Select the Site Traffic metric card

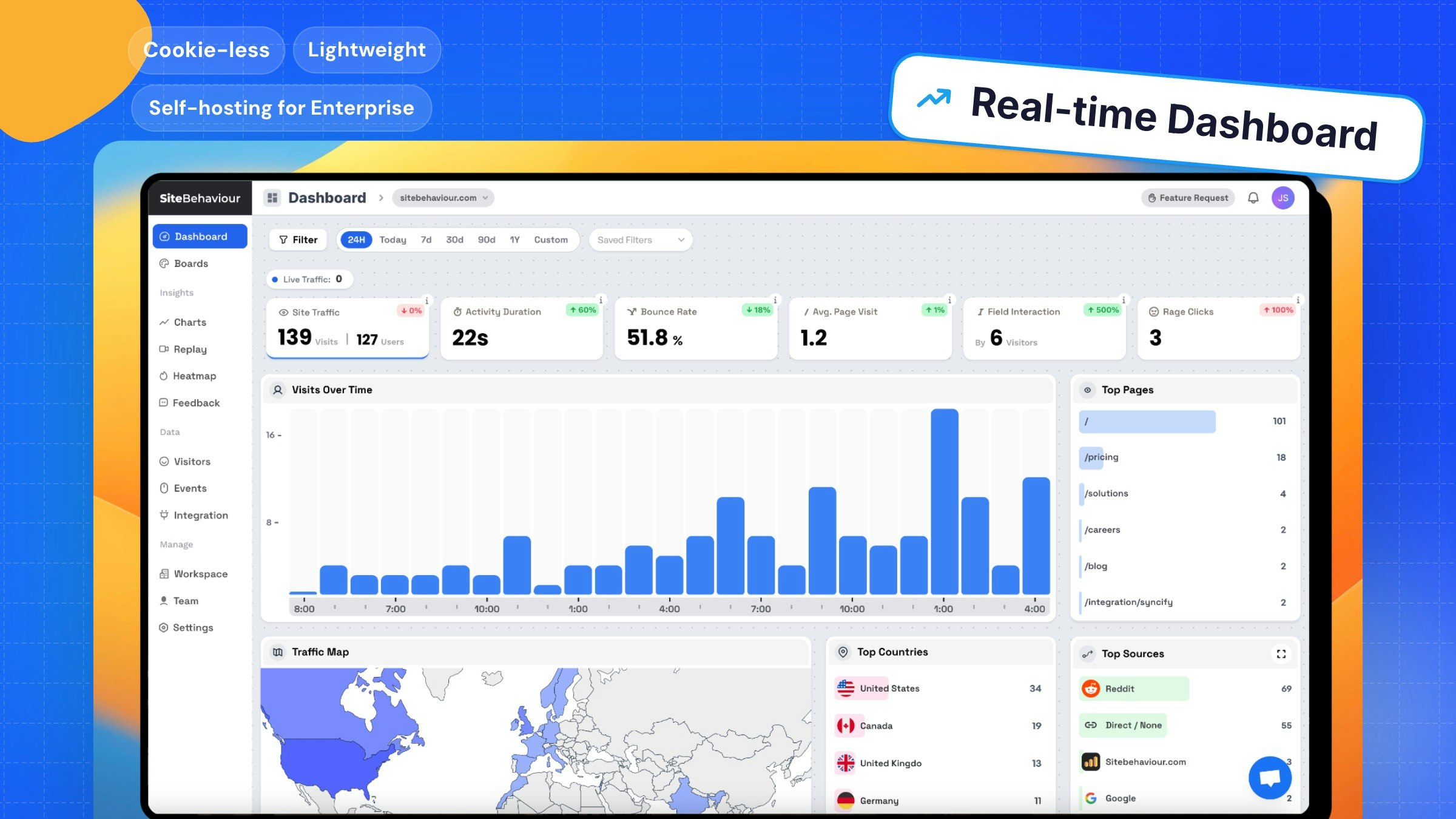(348, 328)
